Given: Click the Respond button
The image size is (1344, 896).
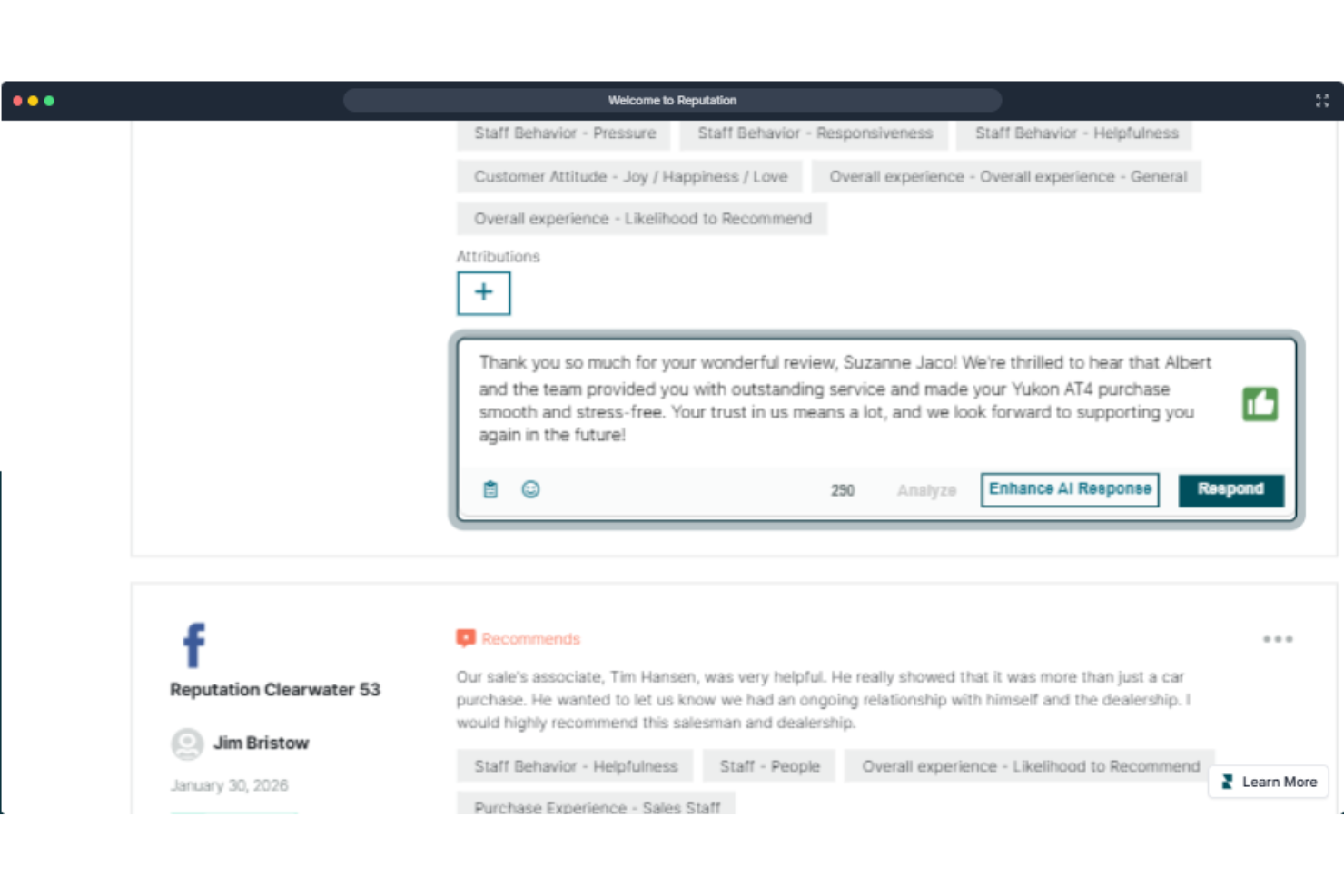Looking at the screenshot, I should [x=1230, y=489].
